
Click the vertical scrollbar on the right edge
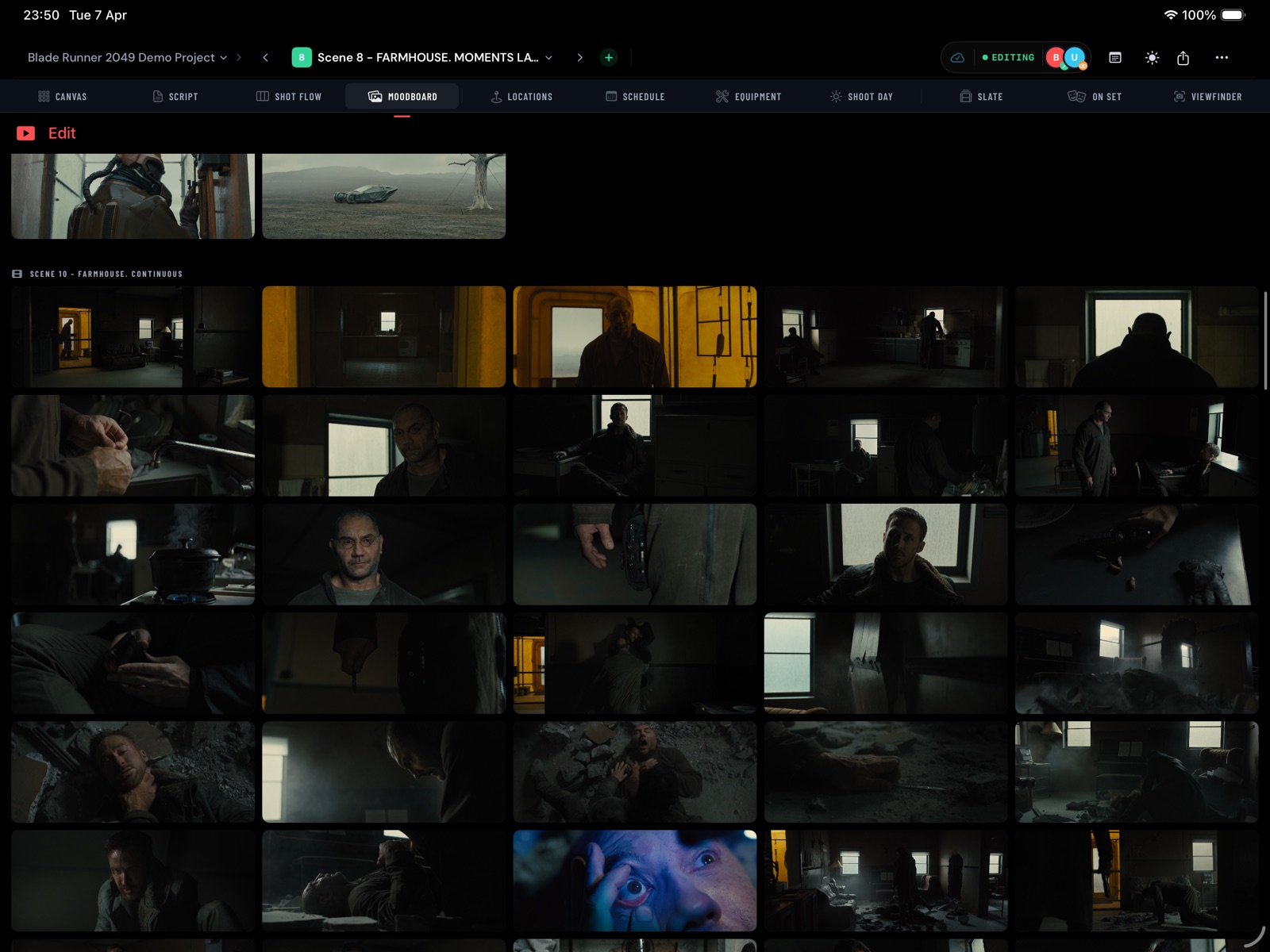click(x=1264, y=341)
